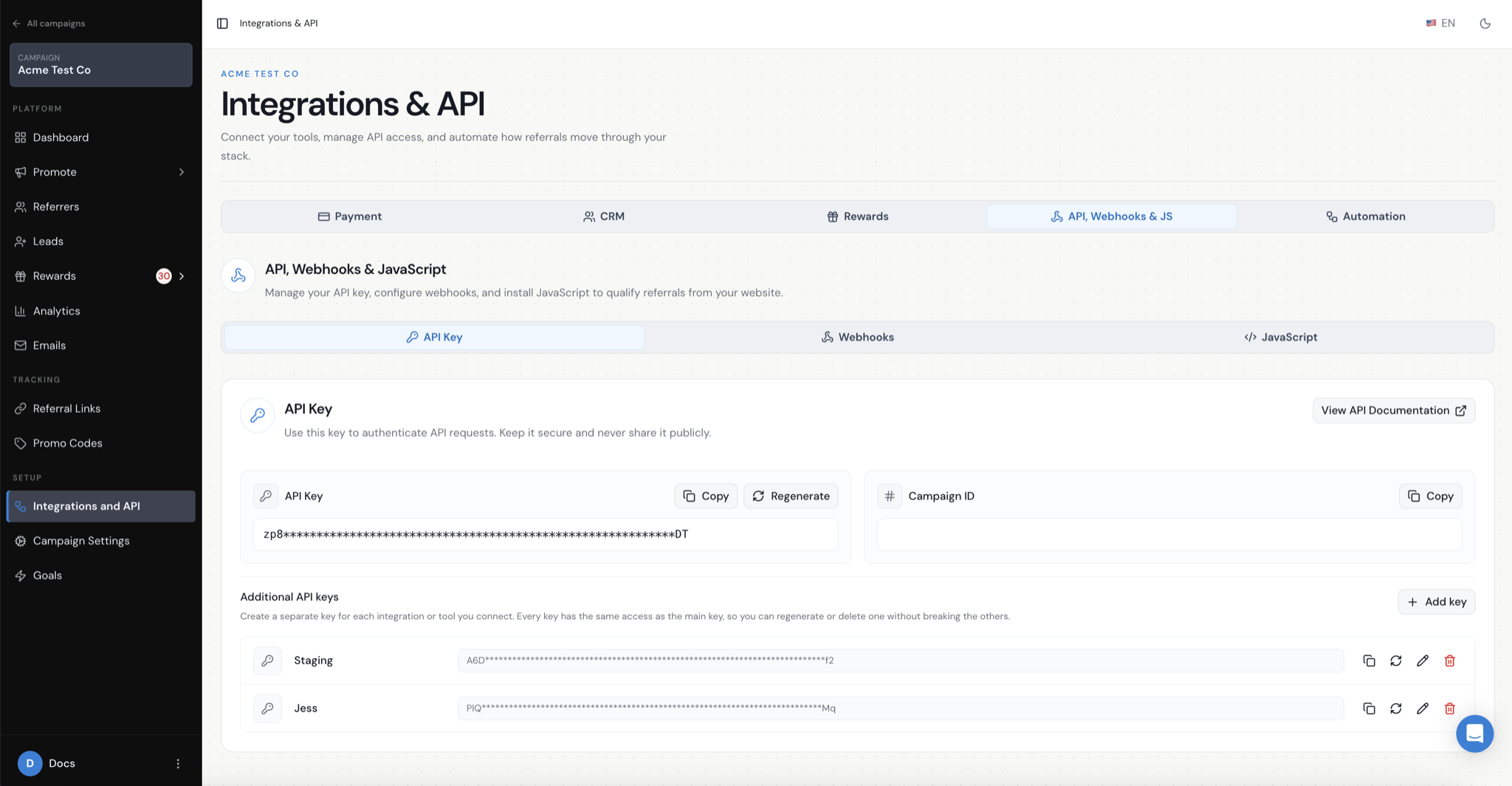Open Analytics in the sidebar
1512x786 pixels.
coord(101,311)
